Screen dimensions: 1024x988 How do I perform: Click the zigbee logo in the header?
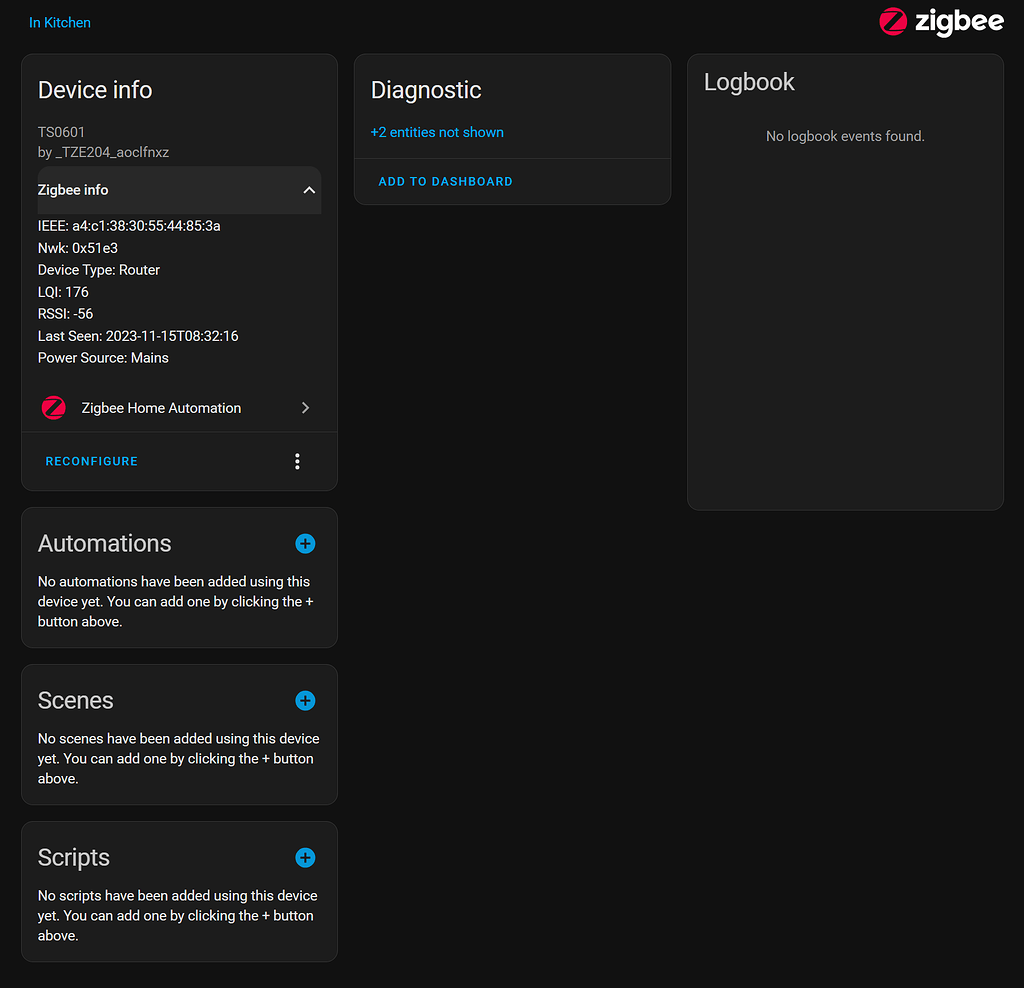[x=941, y=22]
